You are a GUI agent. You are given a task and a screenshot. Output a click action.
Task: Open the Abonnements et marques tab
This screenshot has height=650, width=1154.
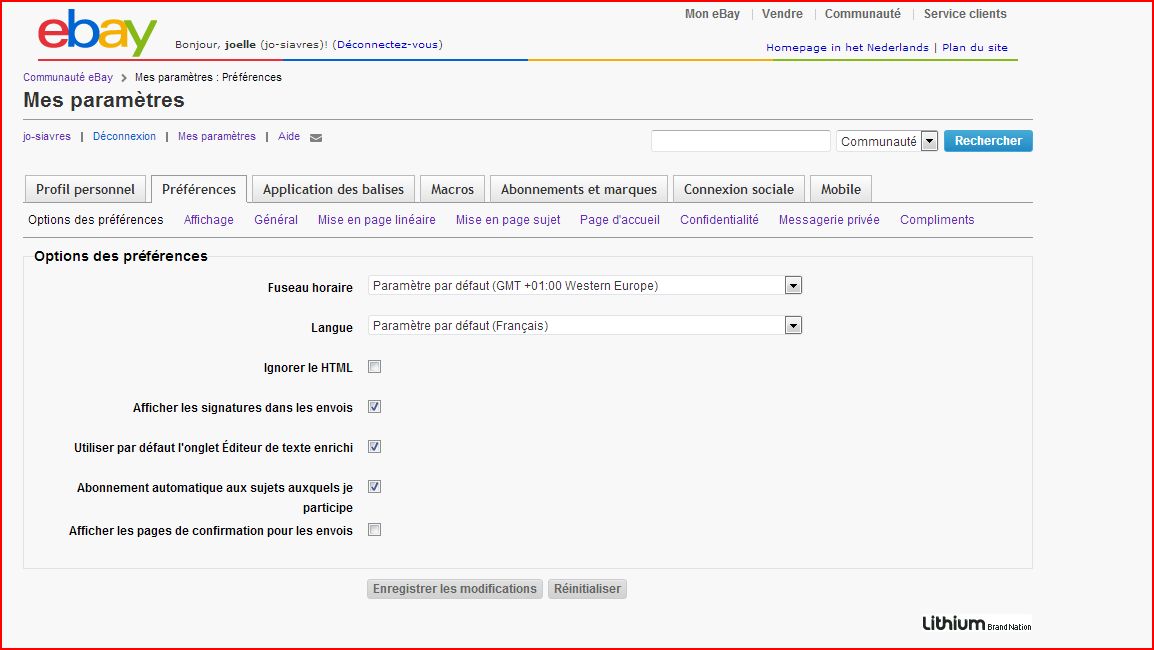(x=579, y=189)
